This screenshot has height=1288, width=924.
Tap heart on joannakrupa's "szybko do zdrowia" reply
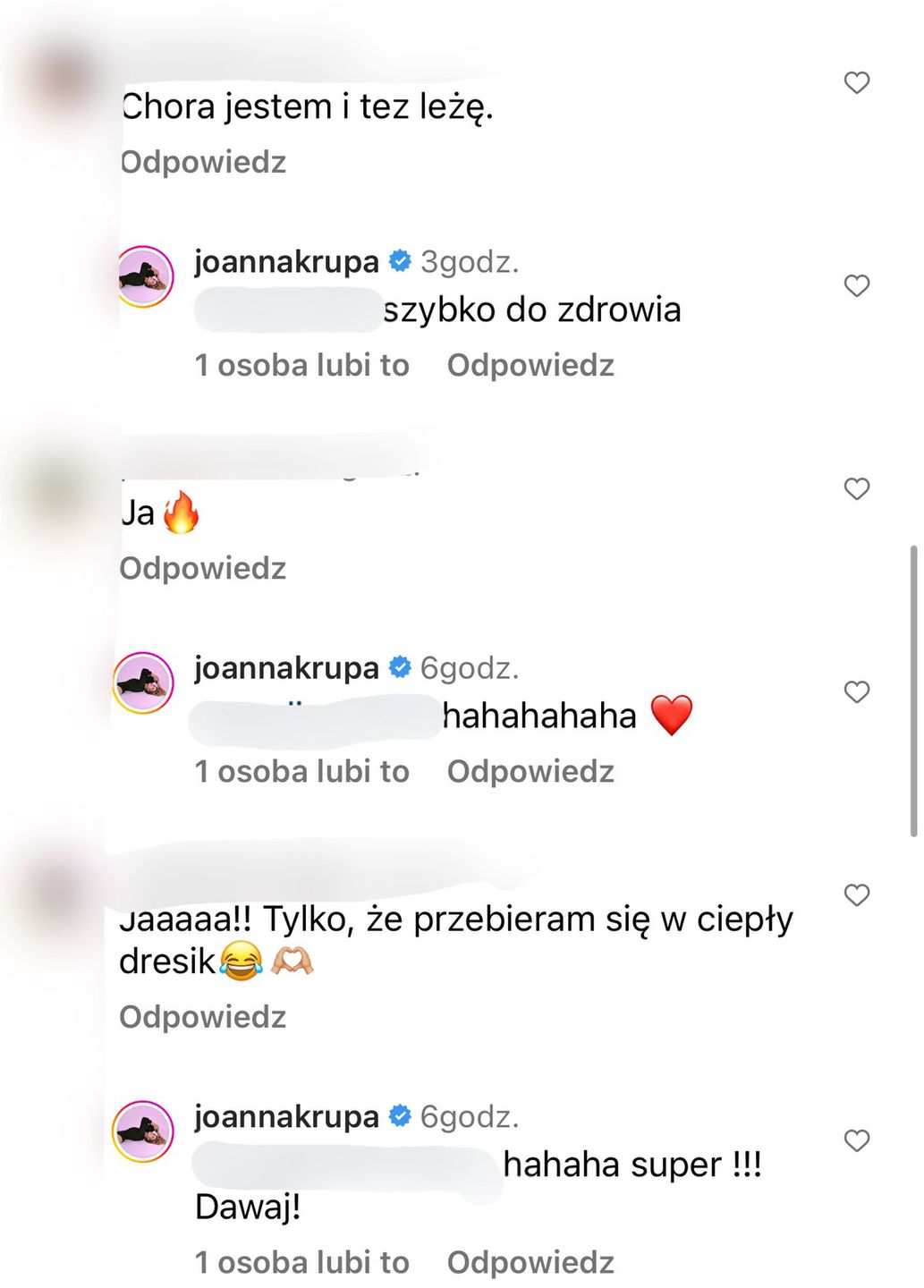pos(856,286)
